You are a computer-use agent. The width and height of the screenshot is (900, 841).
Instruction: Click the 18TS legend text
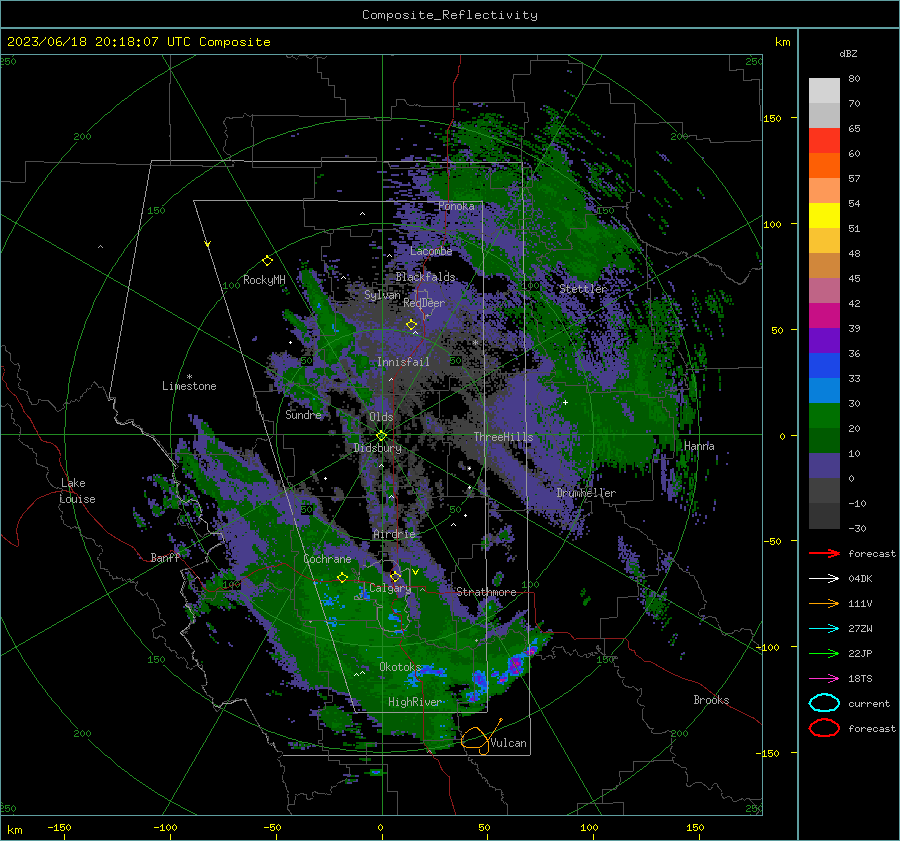point(860,679)
